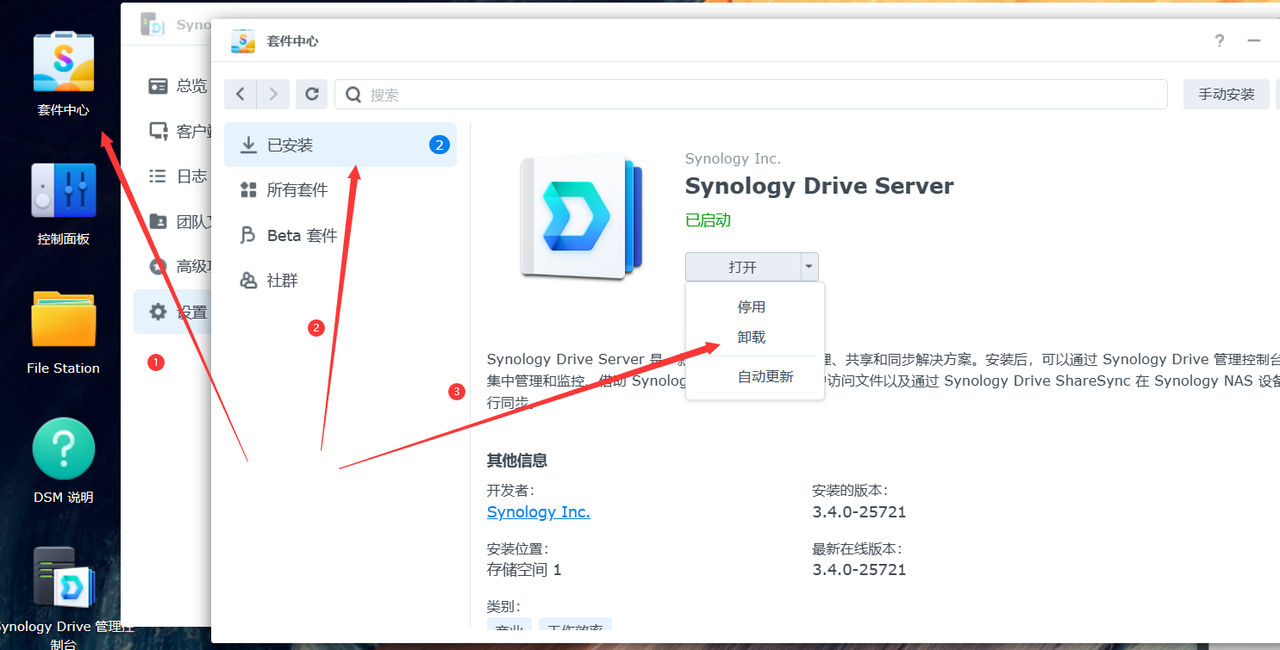Image resolution: width=1280 pixels, height=650 pixels.
Task: Click the 手动安装 button
Action: pyautogui.click(x=1226, y=94)
